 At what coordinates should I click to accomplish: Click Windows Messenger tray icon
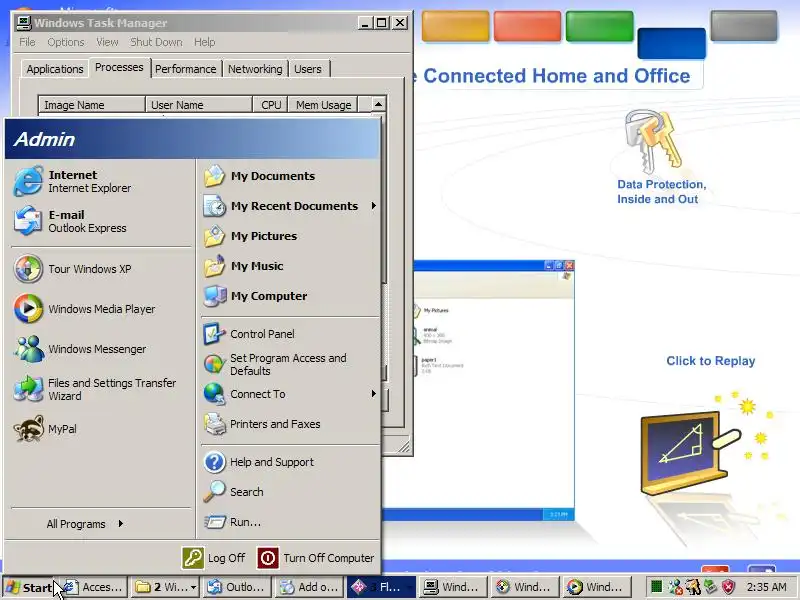click(x=676, y=587)
